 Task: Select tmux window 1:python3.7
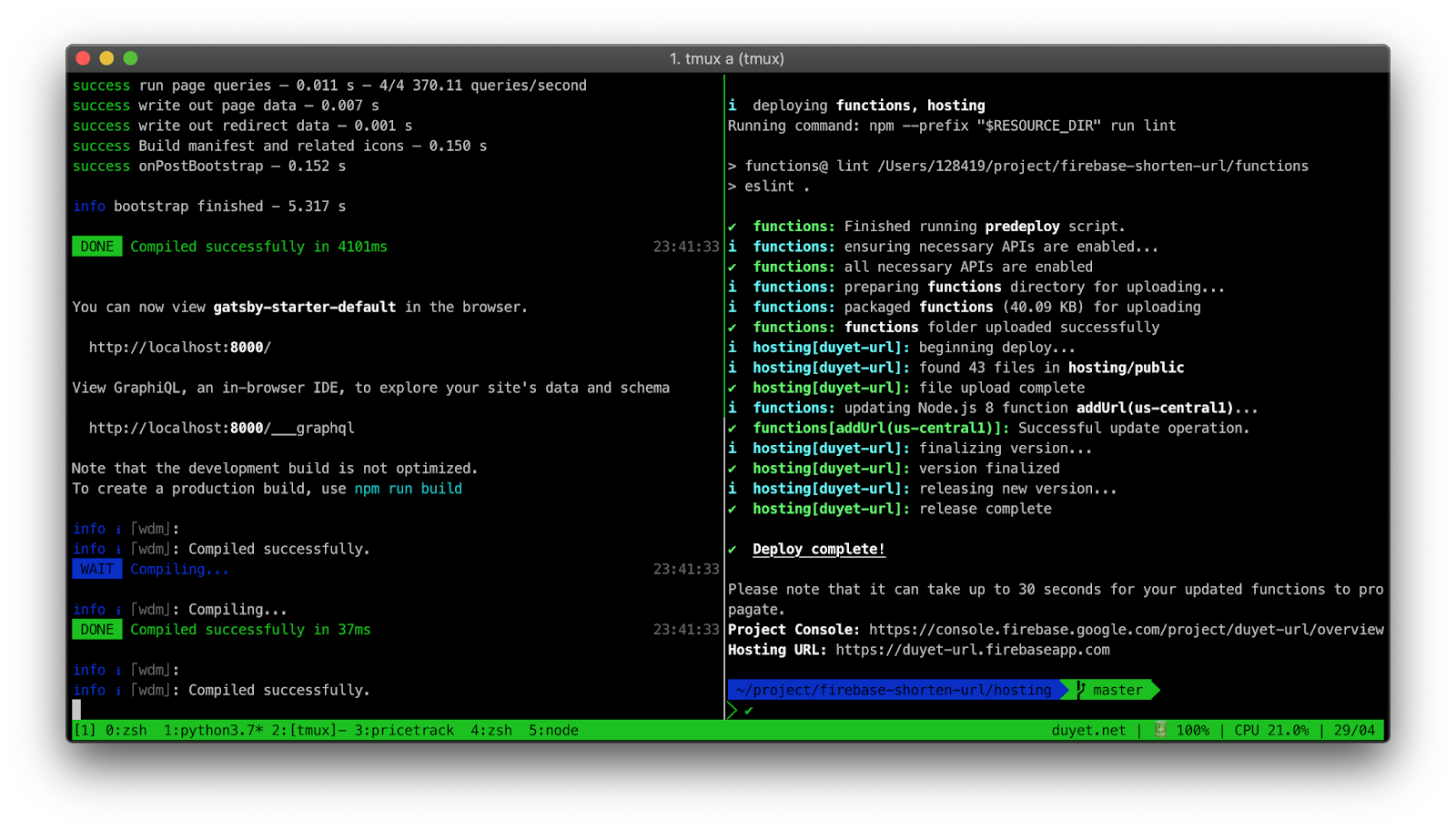click(x=213, y=730)
